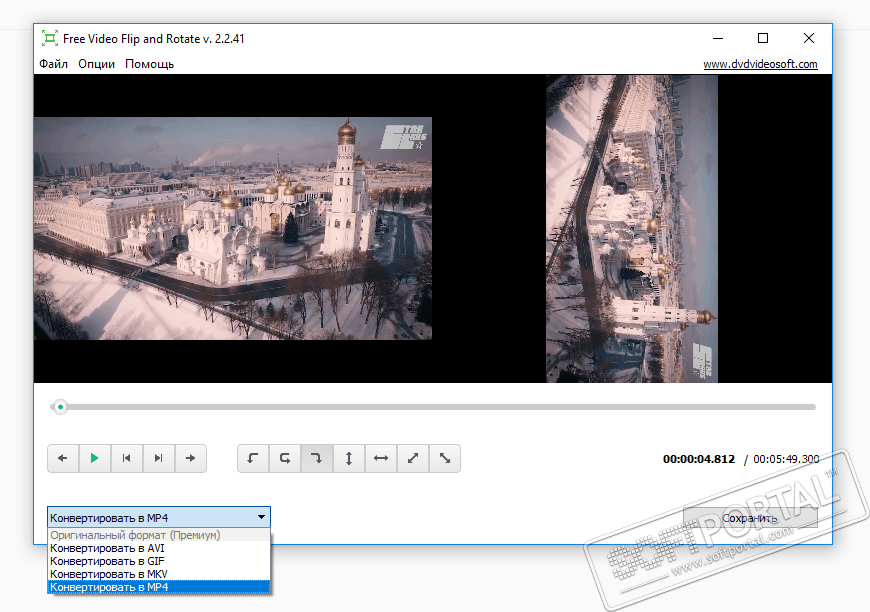Flip along bottom-left to top-right diagonal

click(x=413, y=458)
